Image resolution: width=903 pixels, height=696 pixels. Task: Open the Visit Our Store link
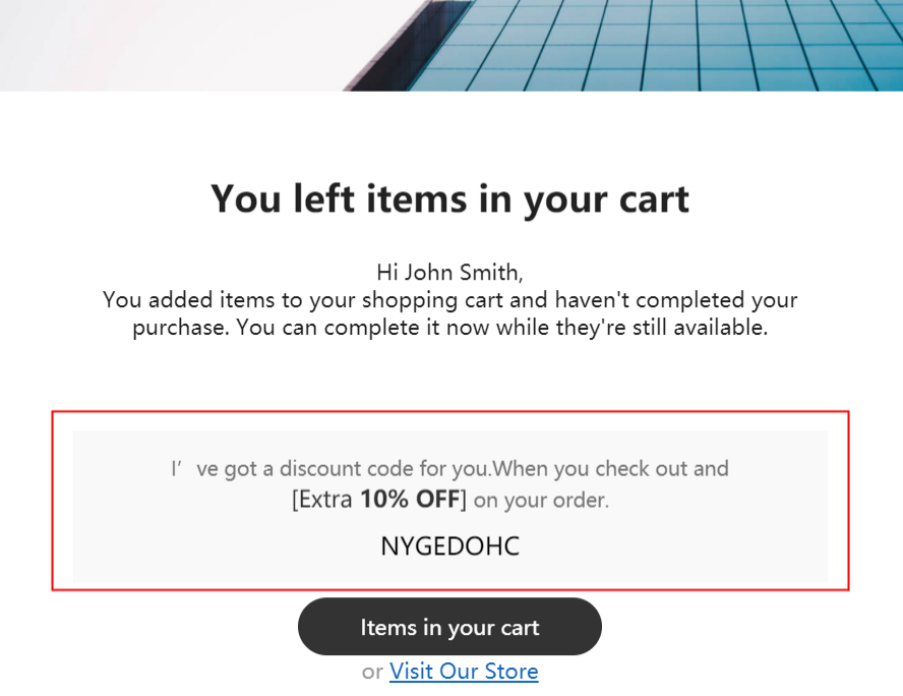pos(464,671)
